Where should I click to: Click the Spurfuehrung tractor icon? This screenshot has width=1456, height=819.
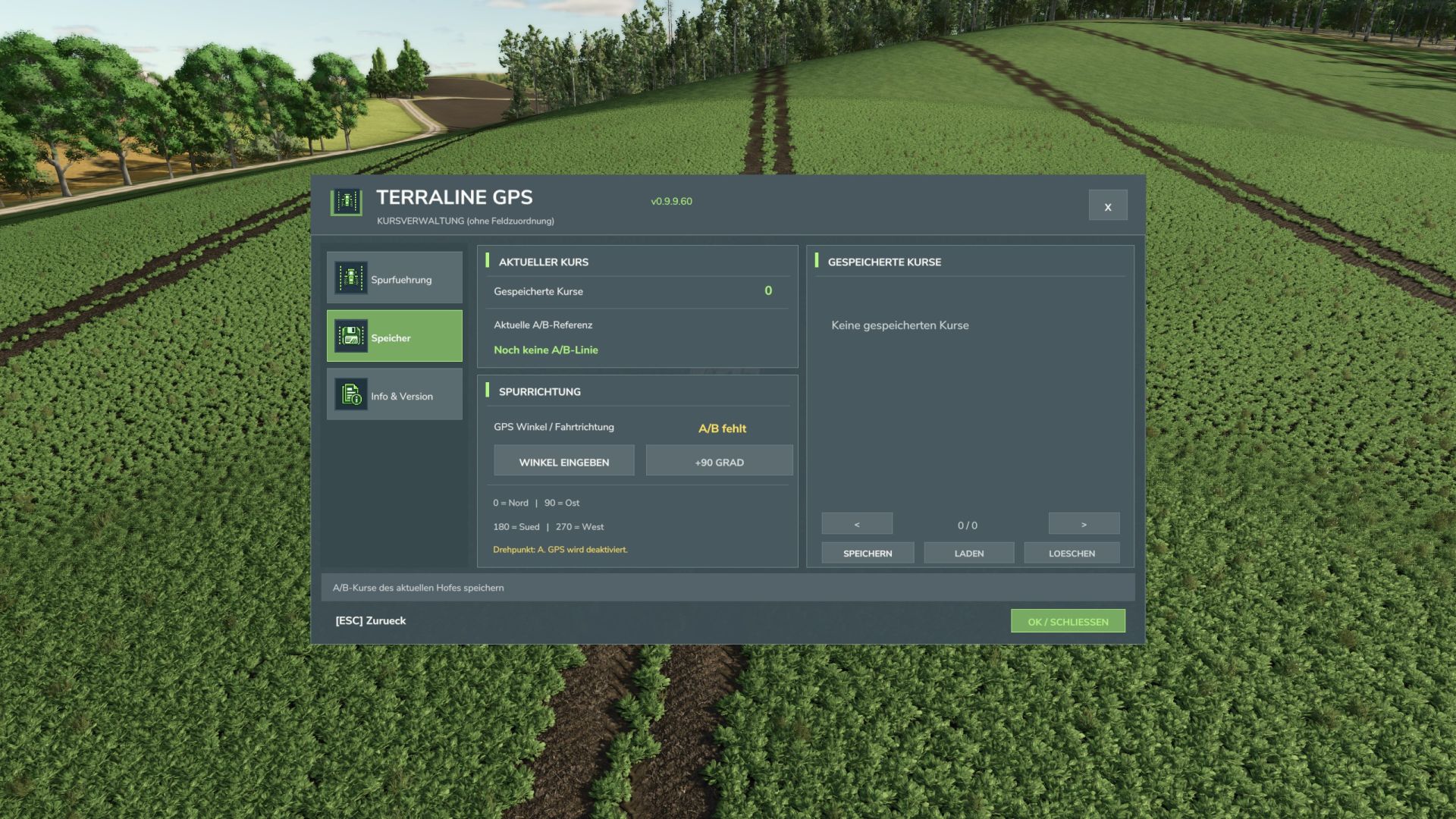(351, 278)
